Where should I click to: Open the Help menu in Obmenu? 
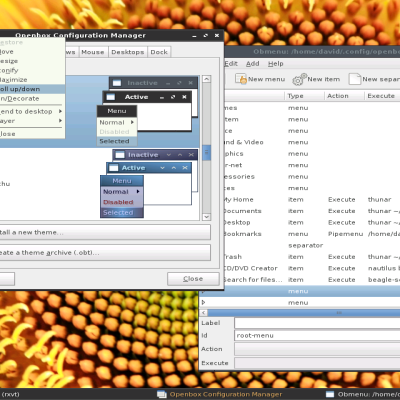click(275, 63)
